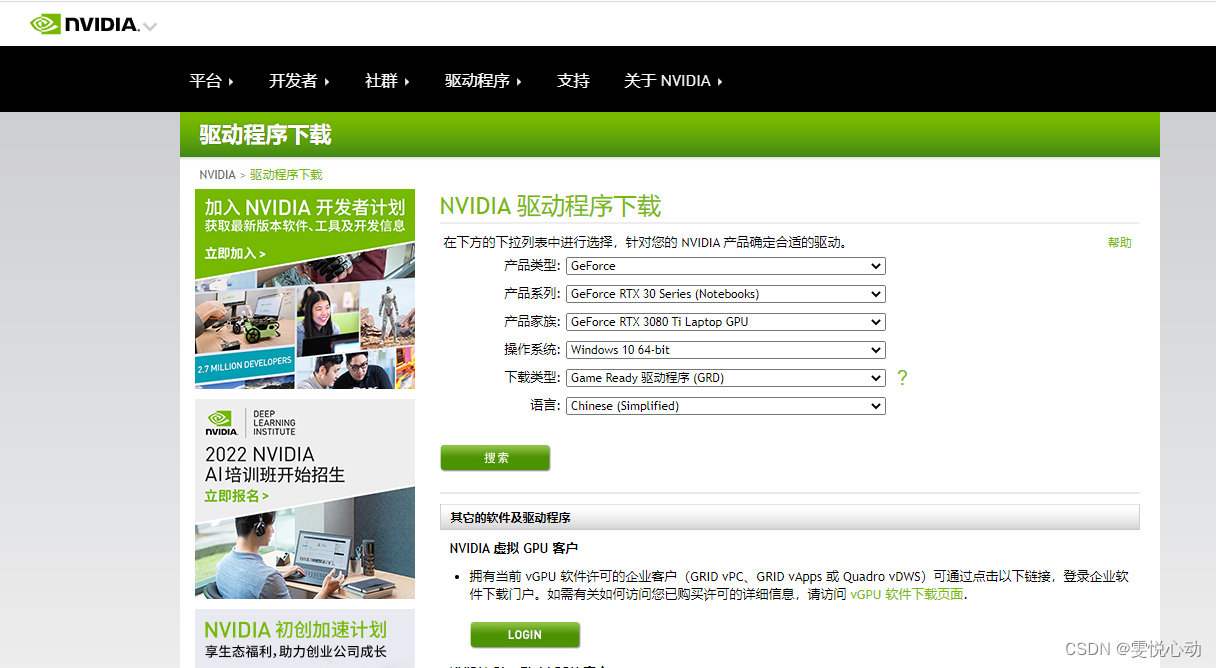This screenshot has width=1216, height=668.
Task: Open the 产品类型 dropdown showing GeForce
Action: click(725, 266)
